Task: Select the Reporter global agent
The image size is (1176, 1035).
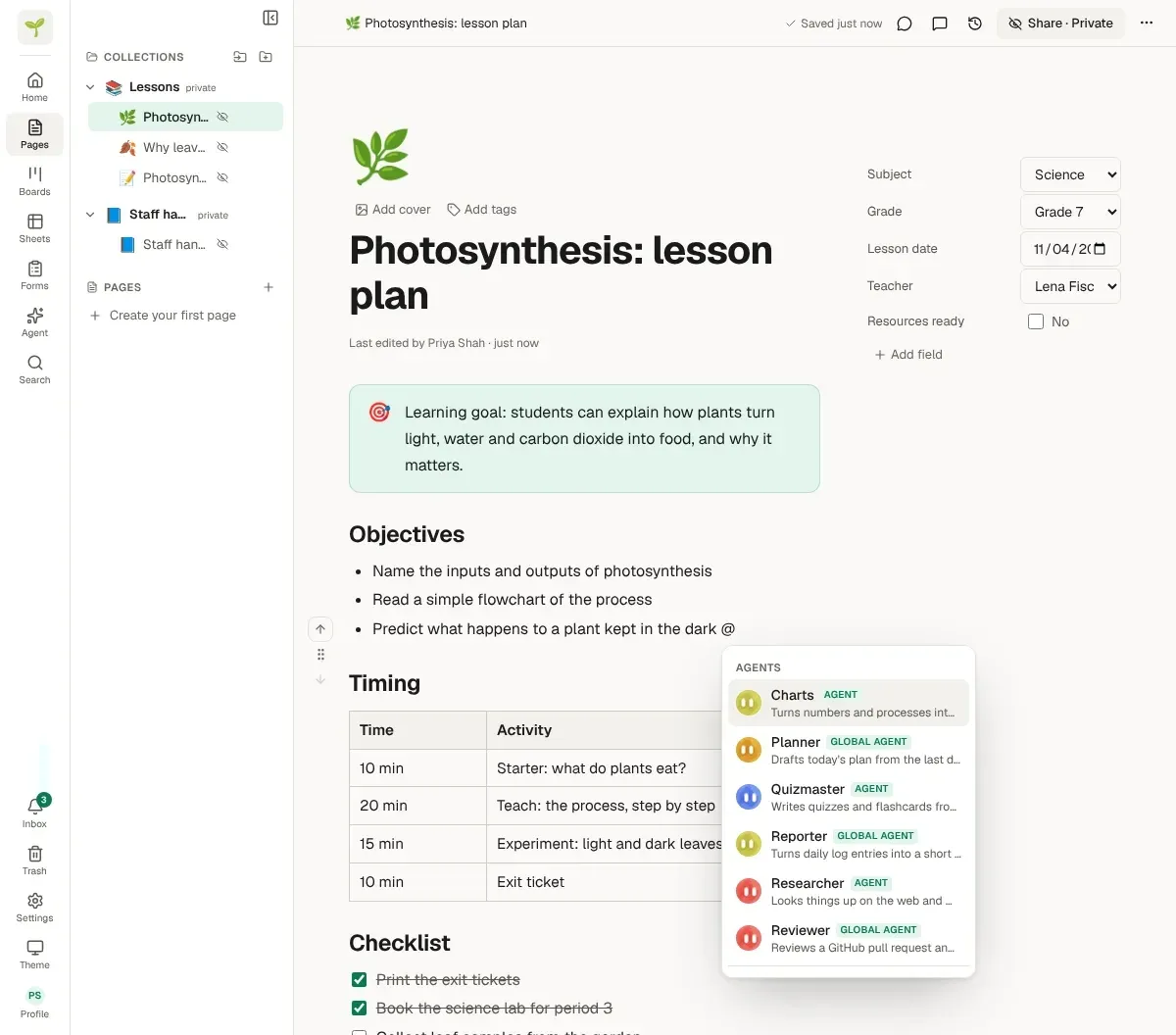Action: (x=849, y=844)
